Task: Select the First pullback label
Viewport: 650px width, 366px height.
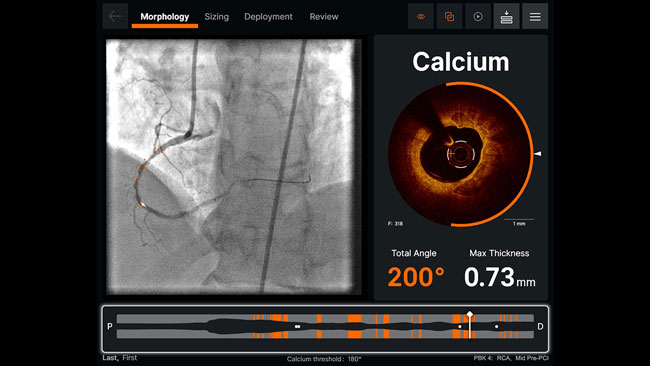Action: point(130,358)
